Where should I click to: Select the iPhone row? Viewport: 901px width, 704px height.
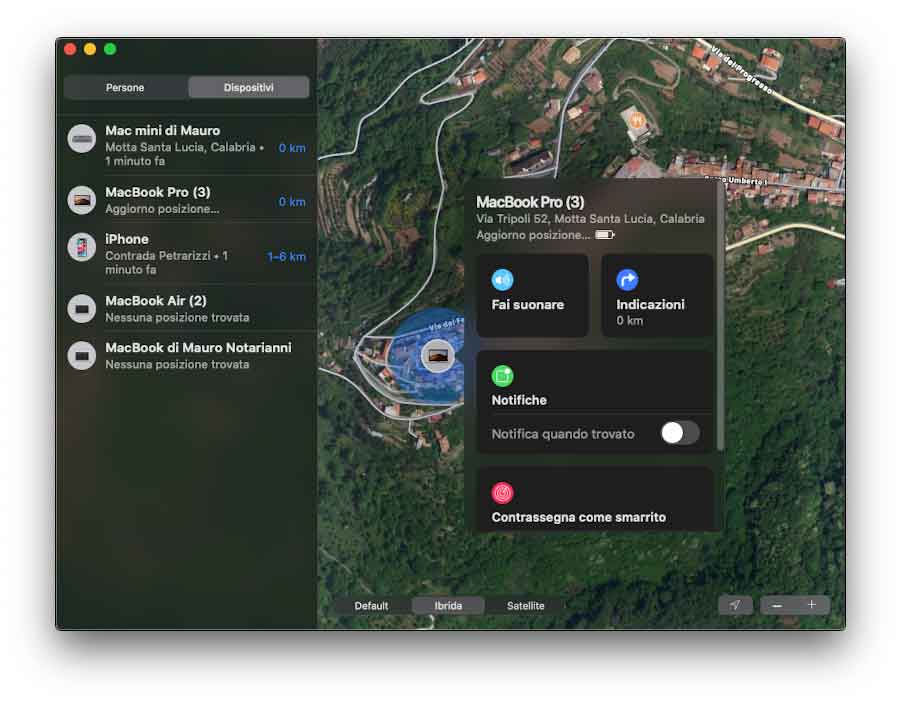click(187, 253)
